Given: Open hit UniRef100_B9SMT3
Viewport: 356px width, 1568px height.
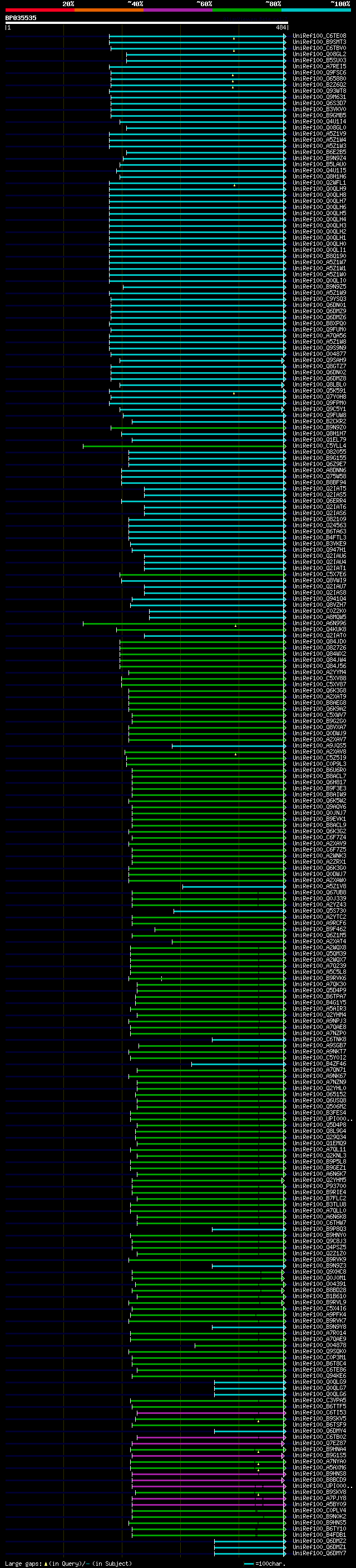Looking at the screenshot, I should point(319,42).
